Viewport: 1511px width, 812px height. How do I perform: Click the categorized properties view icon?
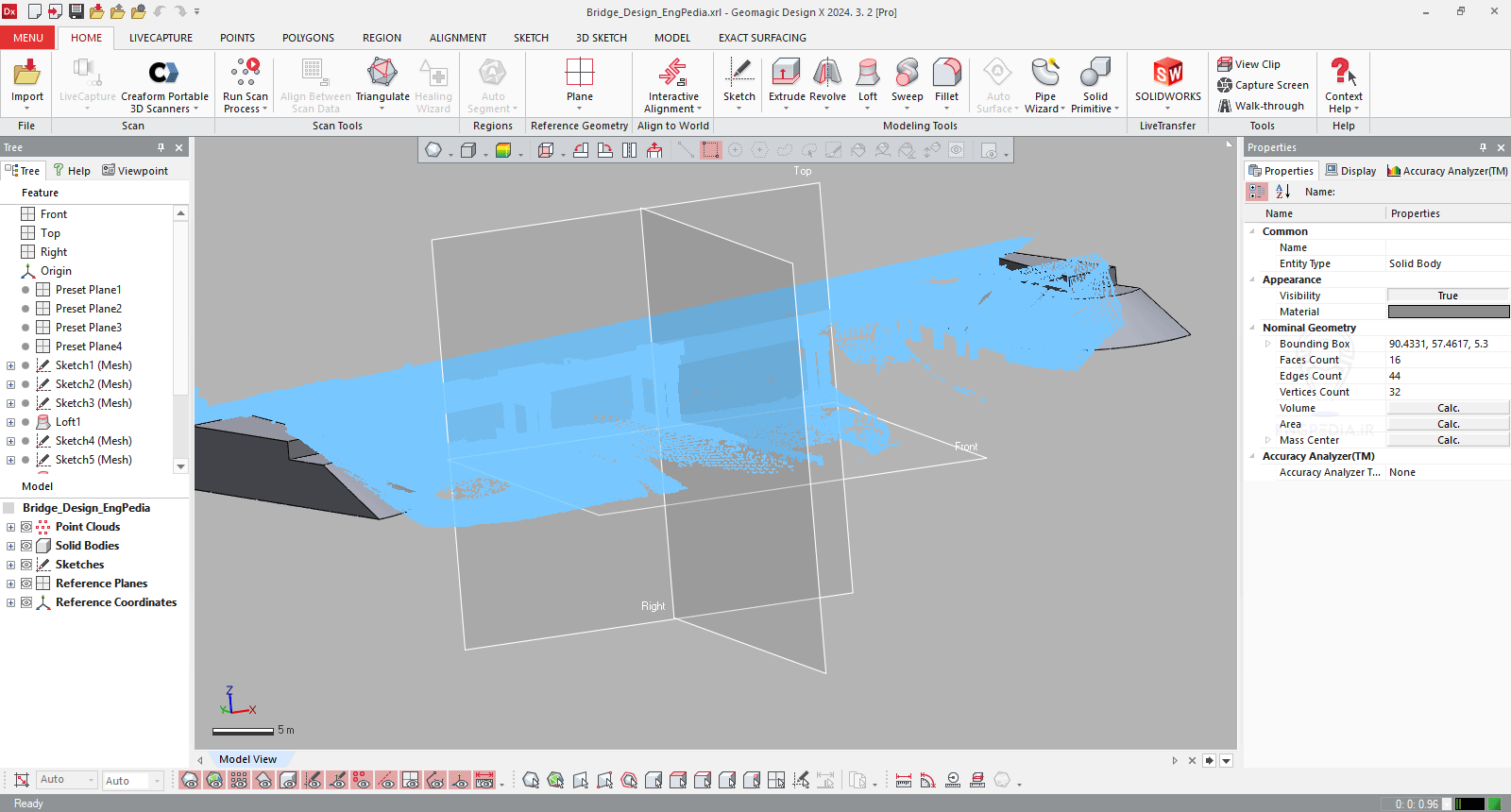[1257, 192]
